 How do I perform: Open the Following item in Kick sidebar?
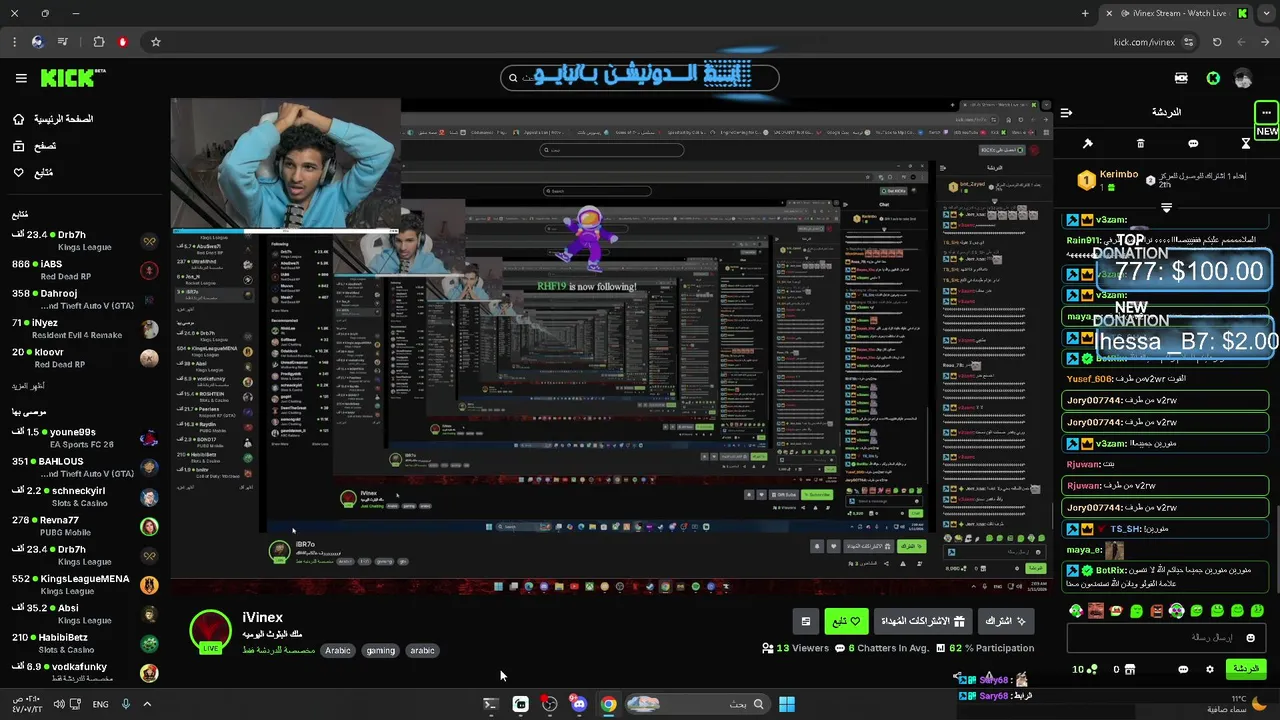[32, 173]
